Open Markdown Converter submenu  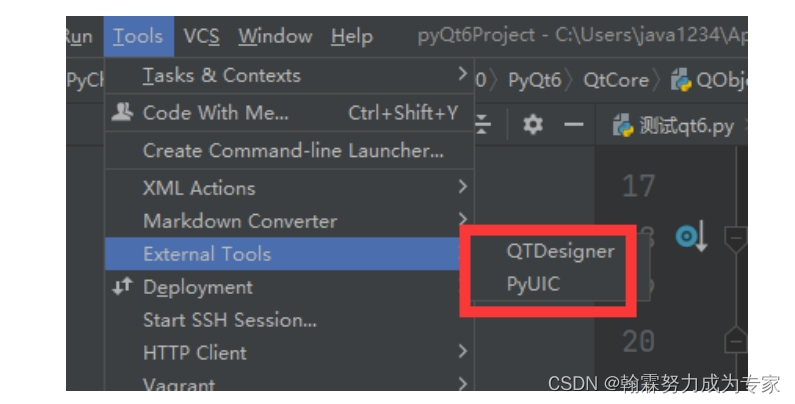[290, 221]
